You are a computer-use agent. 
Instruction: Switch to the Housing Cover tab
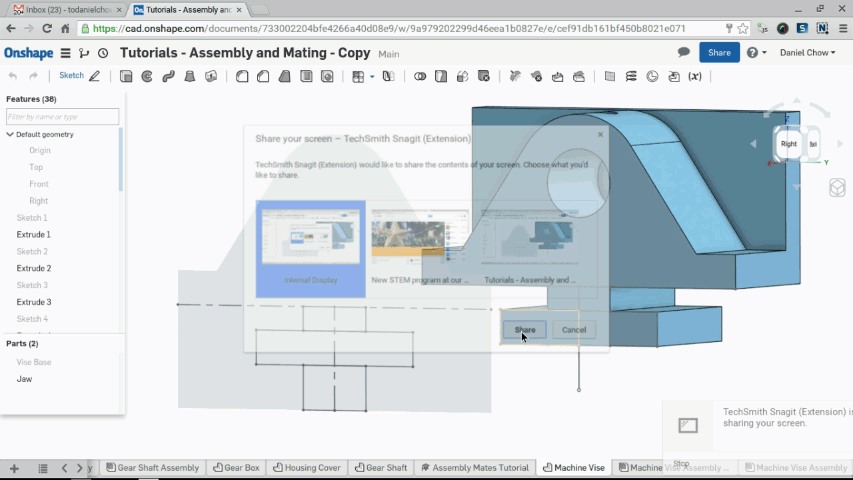307,467
